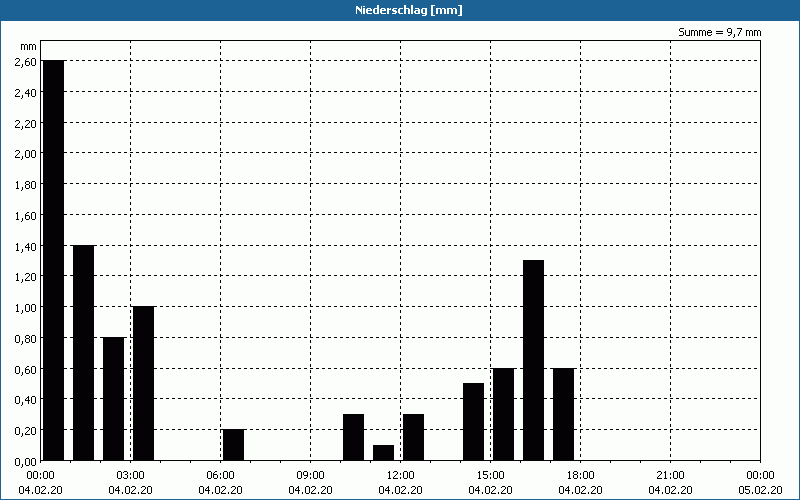
Task: Click the 05.02.20 date label
Action: pyautogui.click(x=760, y=490)
